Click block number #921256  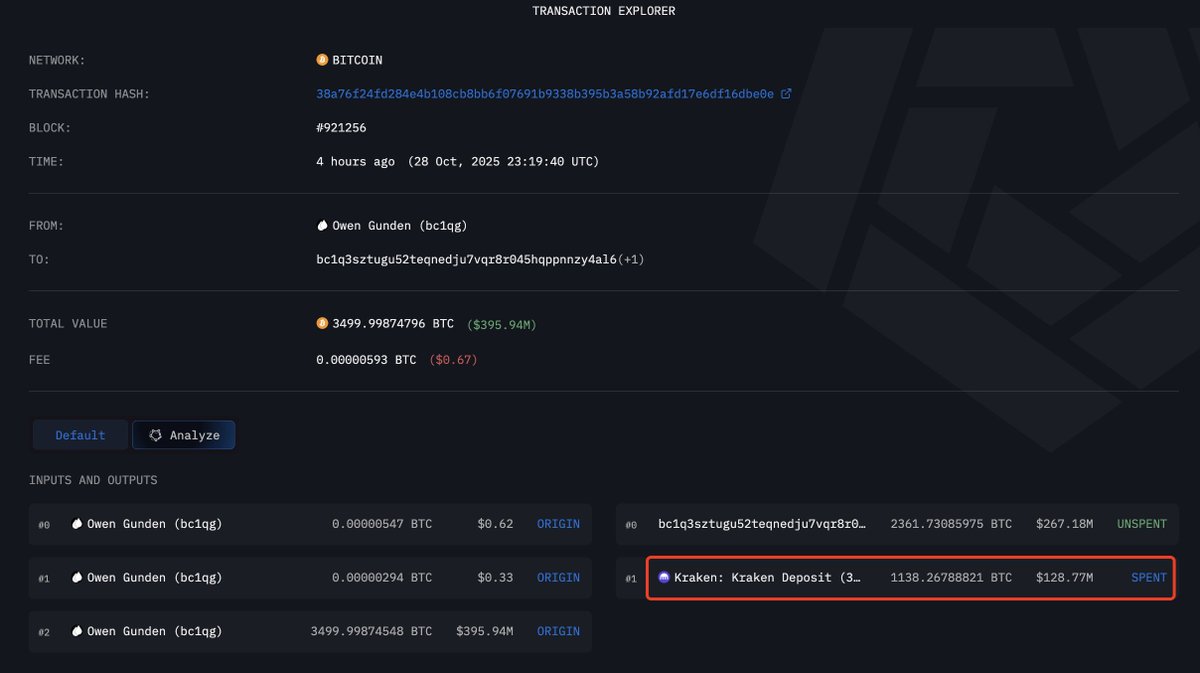click(x=344, y=128)
